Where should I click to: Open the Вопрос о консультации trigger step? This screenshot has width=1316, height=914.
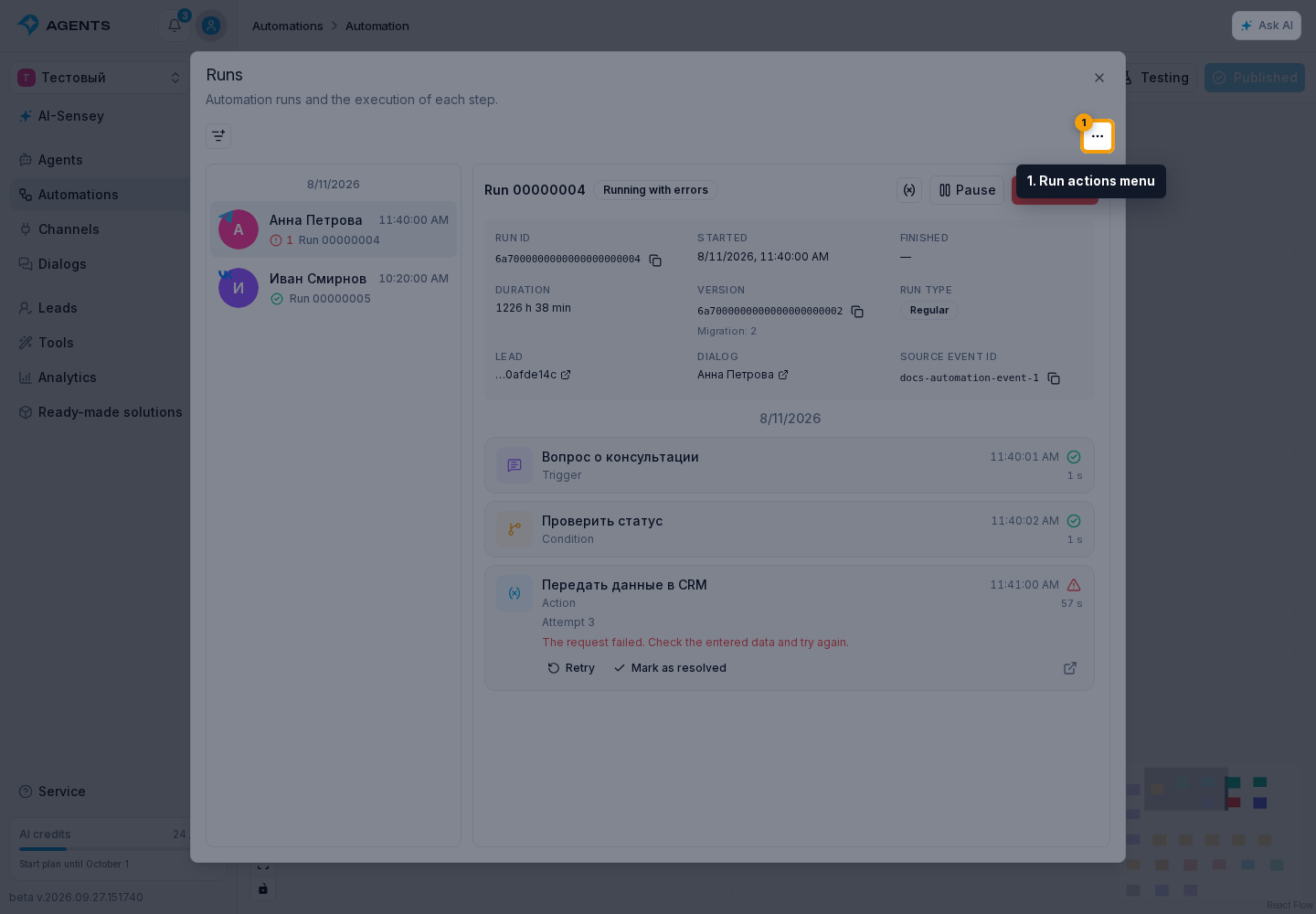click(790, 465)
